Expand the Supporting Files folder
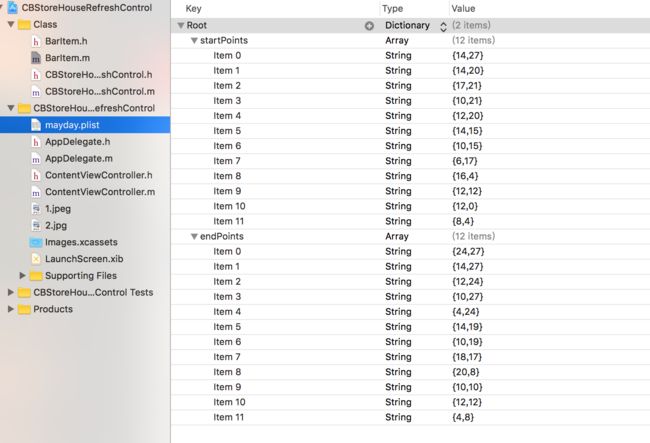The height and width of the screenshot is (443, 650). (22, 276)
